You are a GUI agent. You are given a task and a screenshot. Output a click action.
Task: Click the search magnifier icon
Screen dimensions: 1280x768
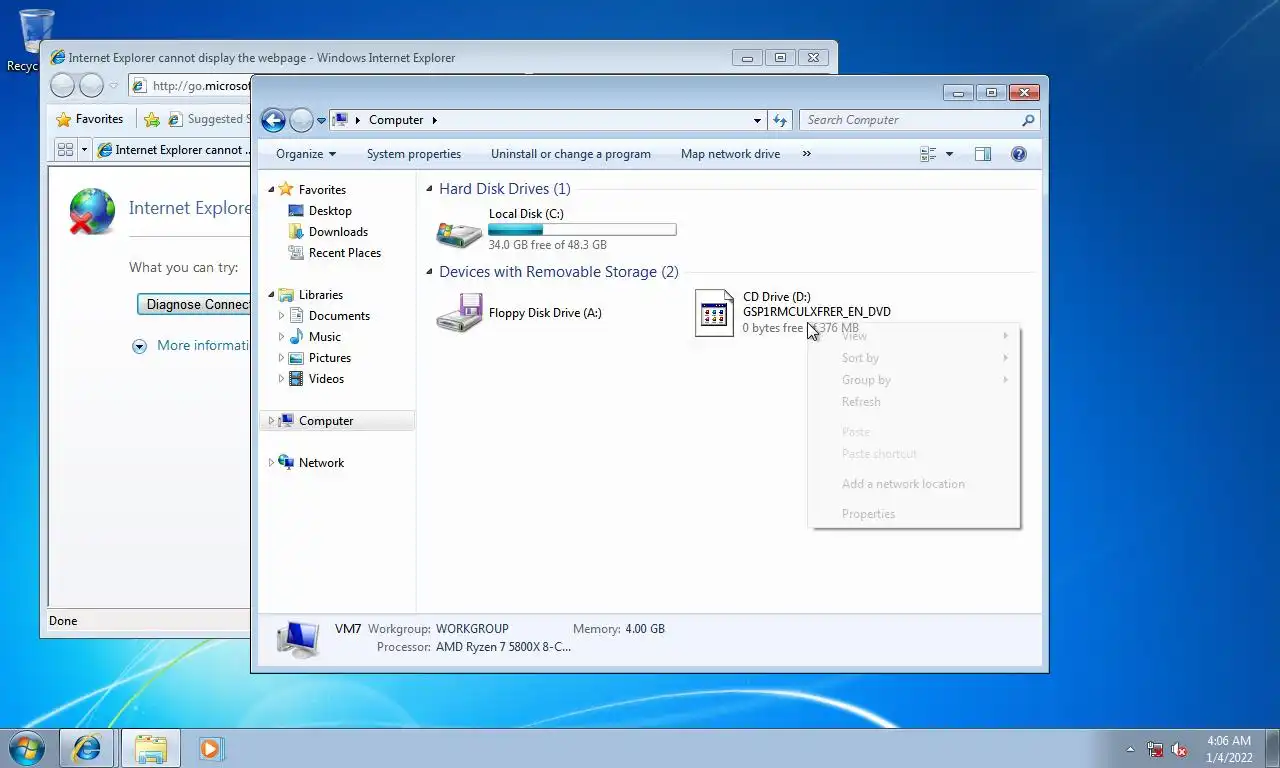pos(1028,120)
